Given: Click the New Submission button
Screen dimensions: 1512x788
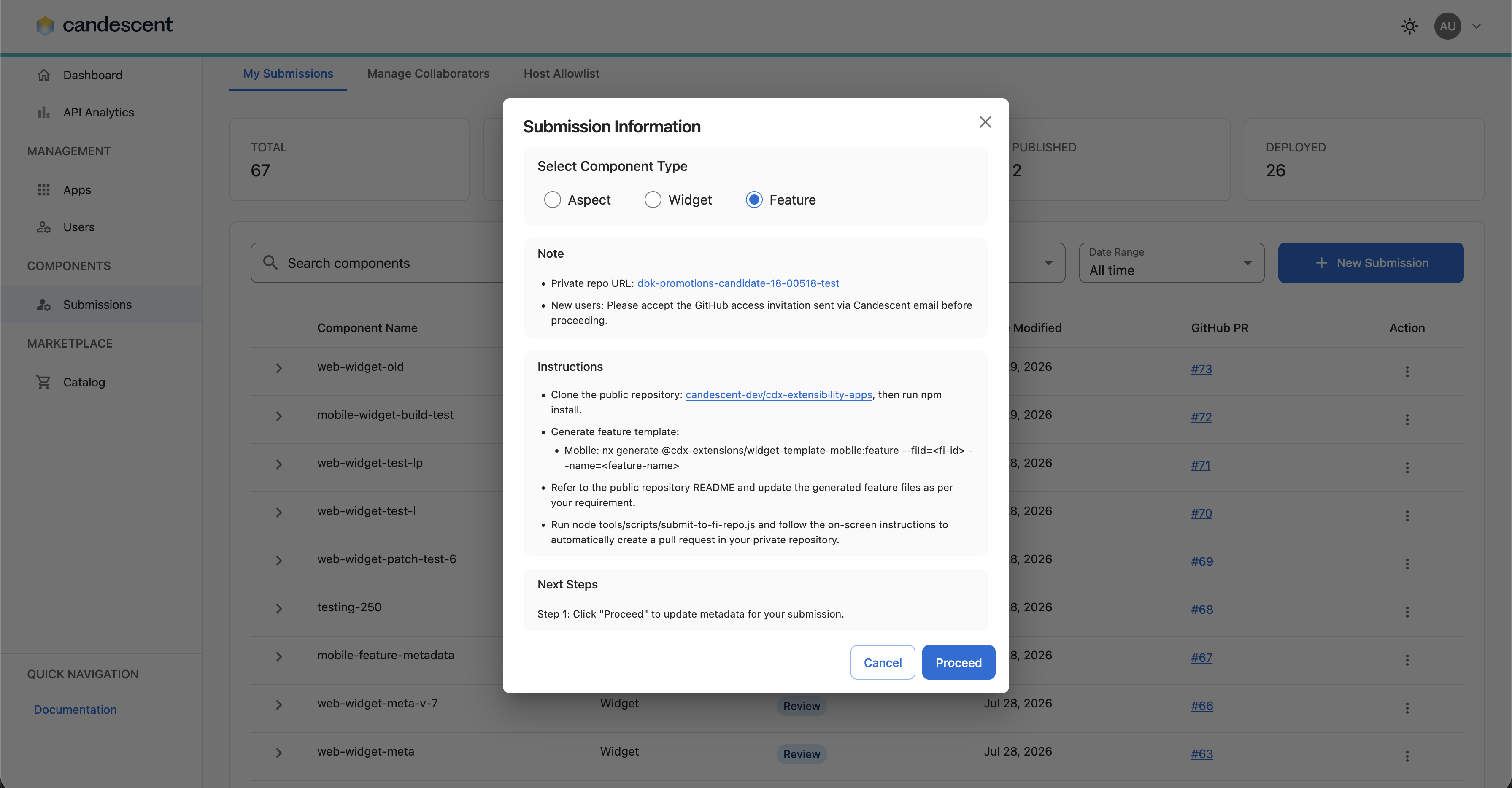Looking at the screenshot, I should 1371,263.
